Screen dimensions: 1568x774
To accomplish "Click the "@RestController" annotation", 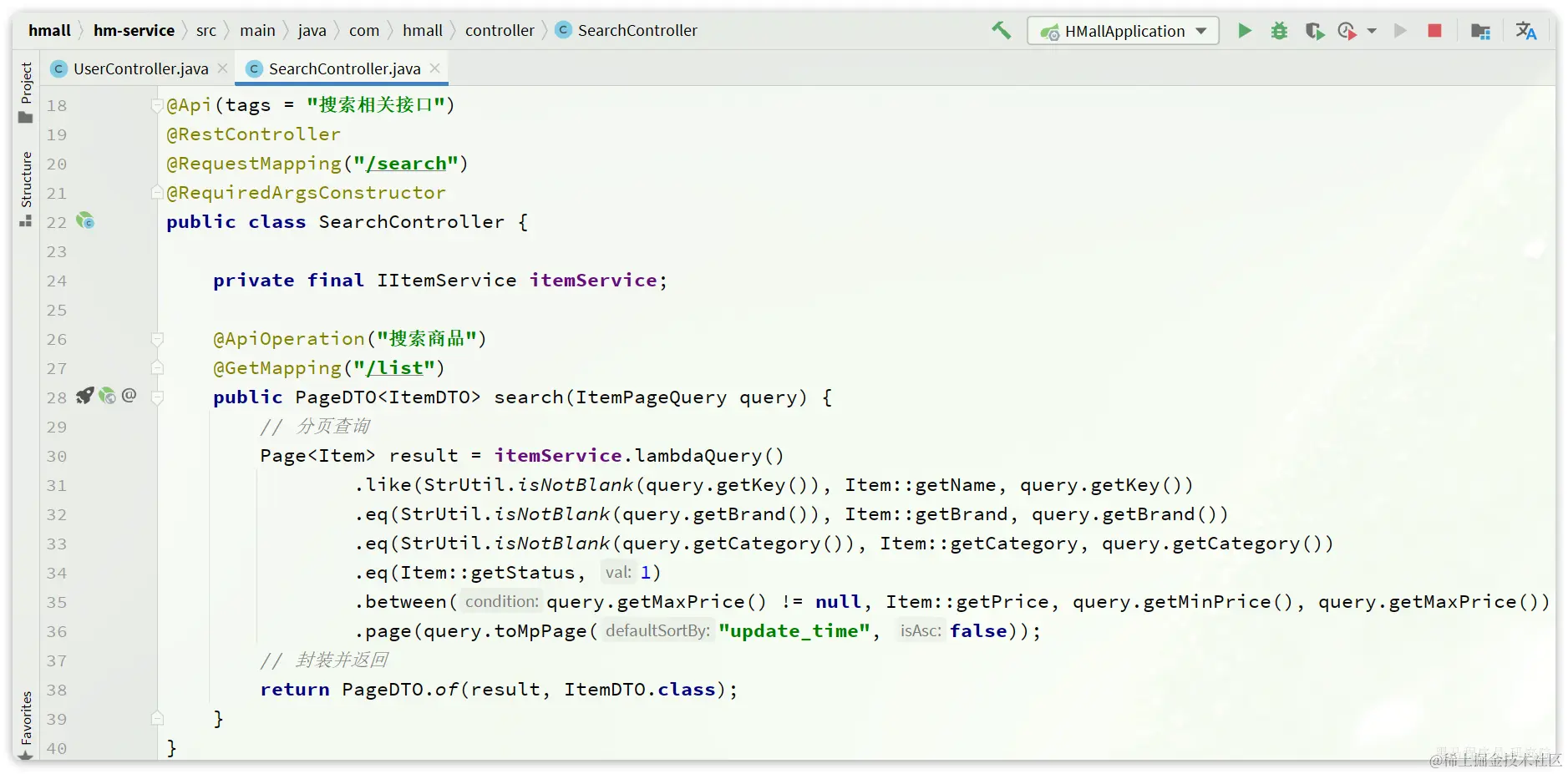I will [x=253, y=134].
